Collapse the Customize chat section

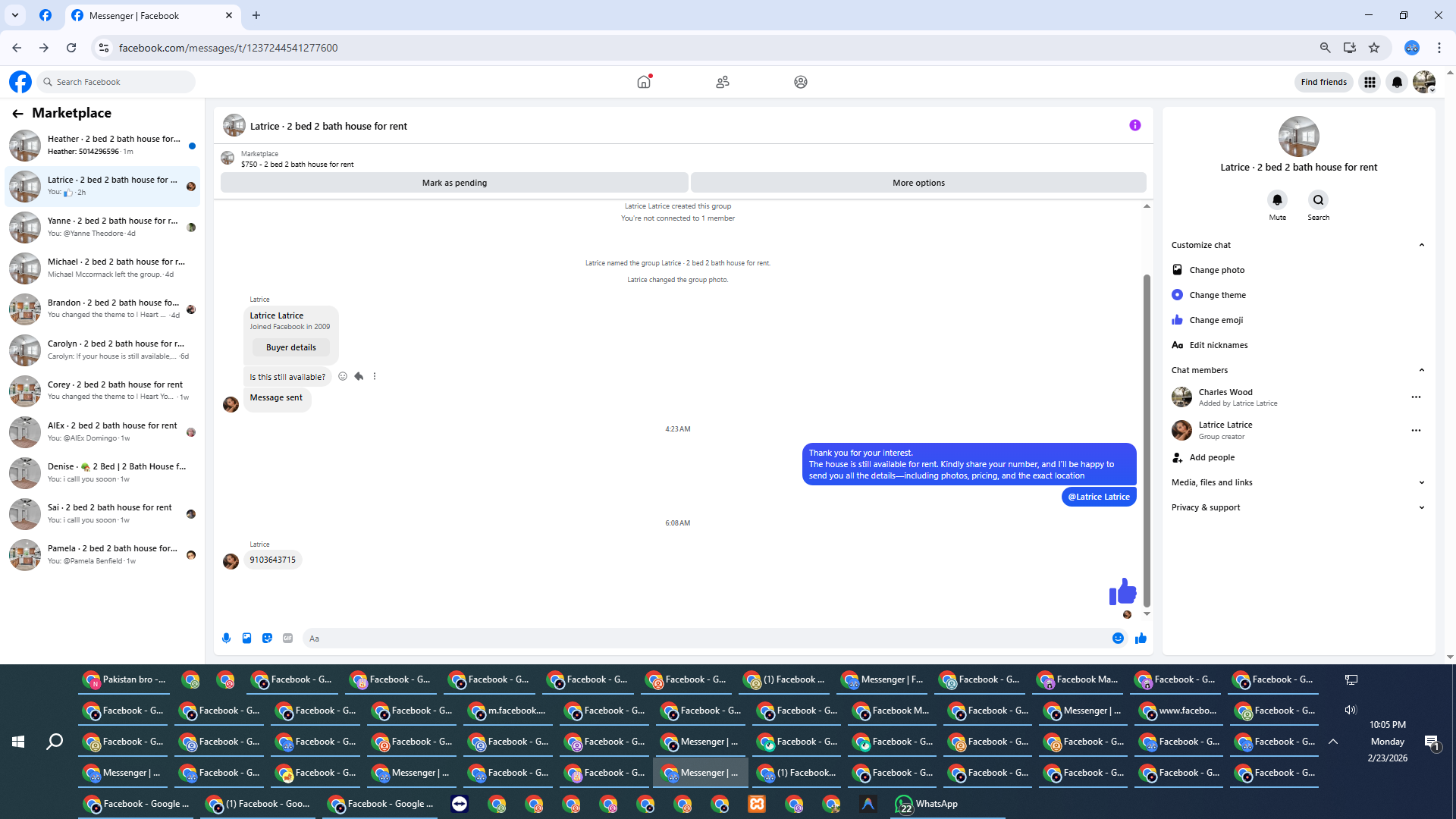(x=1421, y=245)
